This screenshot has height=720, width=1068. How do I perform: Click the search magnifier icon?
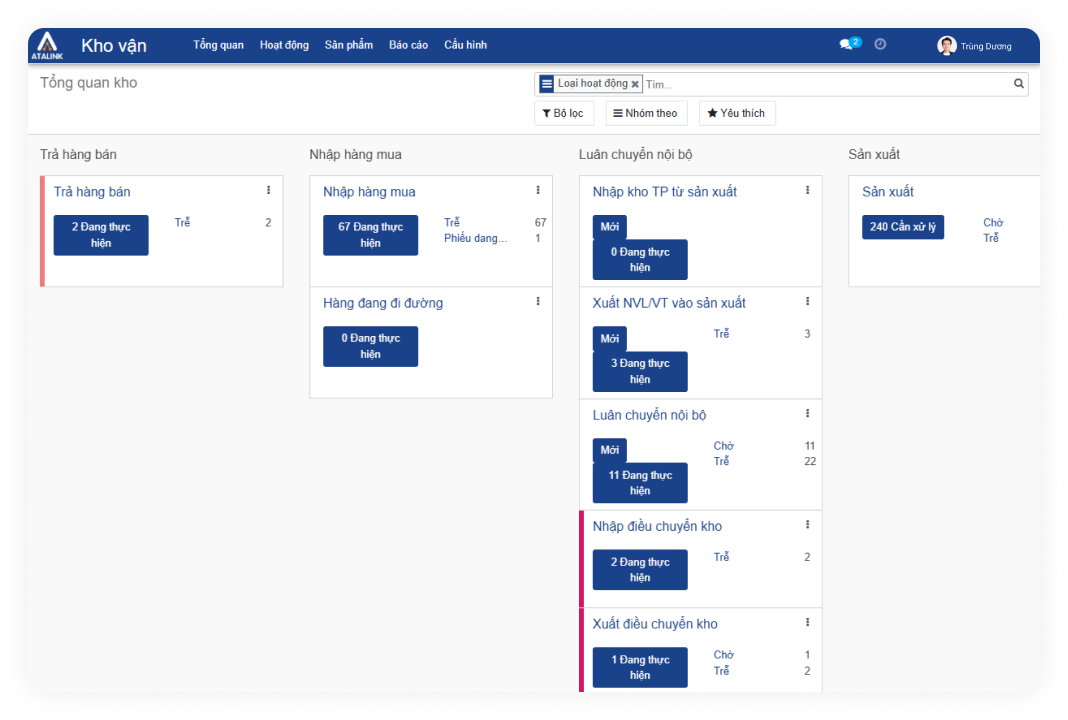(x=1019, y=84)
